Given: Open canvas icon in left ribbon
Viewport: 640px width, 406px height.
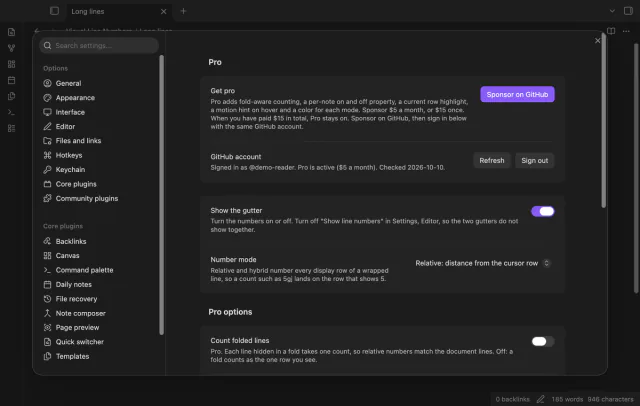Looking at the screenshot, I should [x=11, y=64].
